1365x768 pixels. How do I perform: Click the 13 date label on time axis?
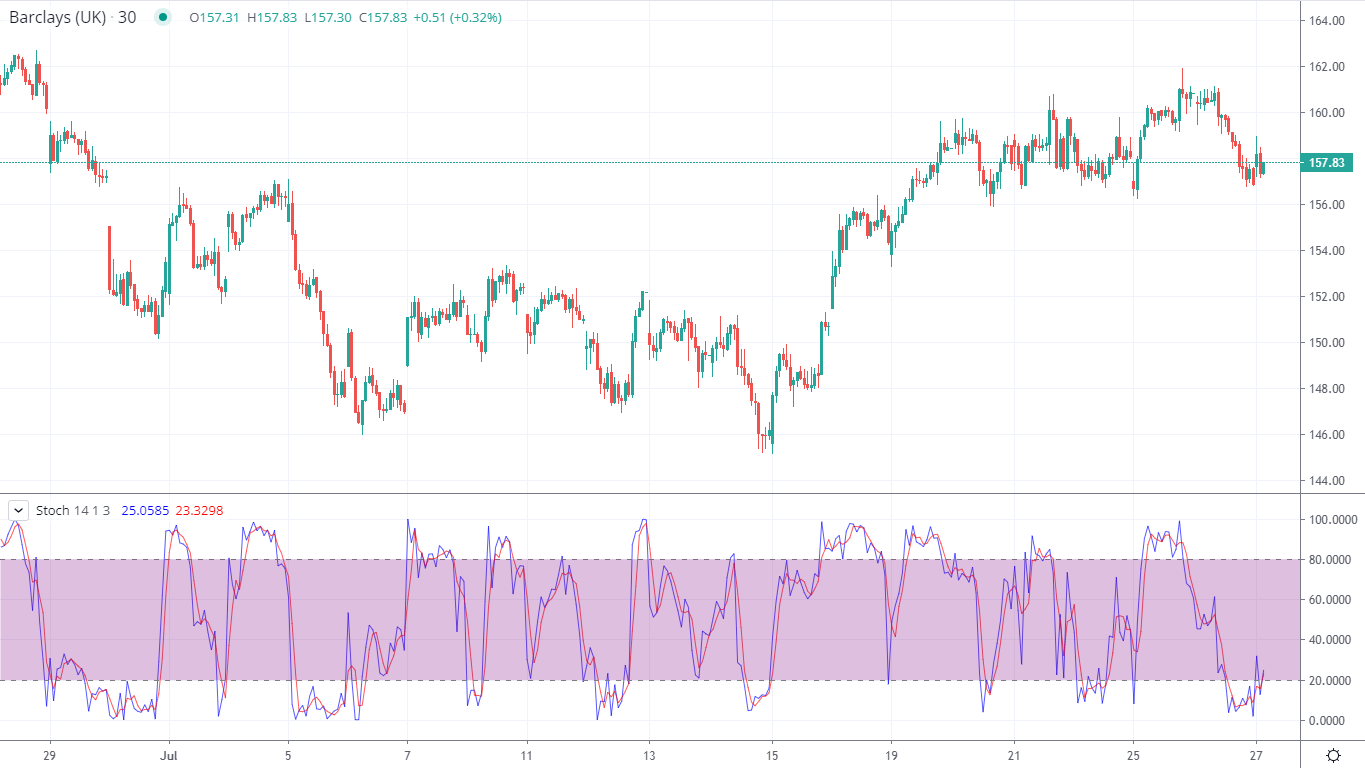tap(649, 756)
